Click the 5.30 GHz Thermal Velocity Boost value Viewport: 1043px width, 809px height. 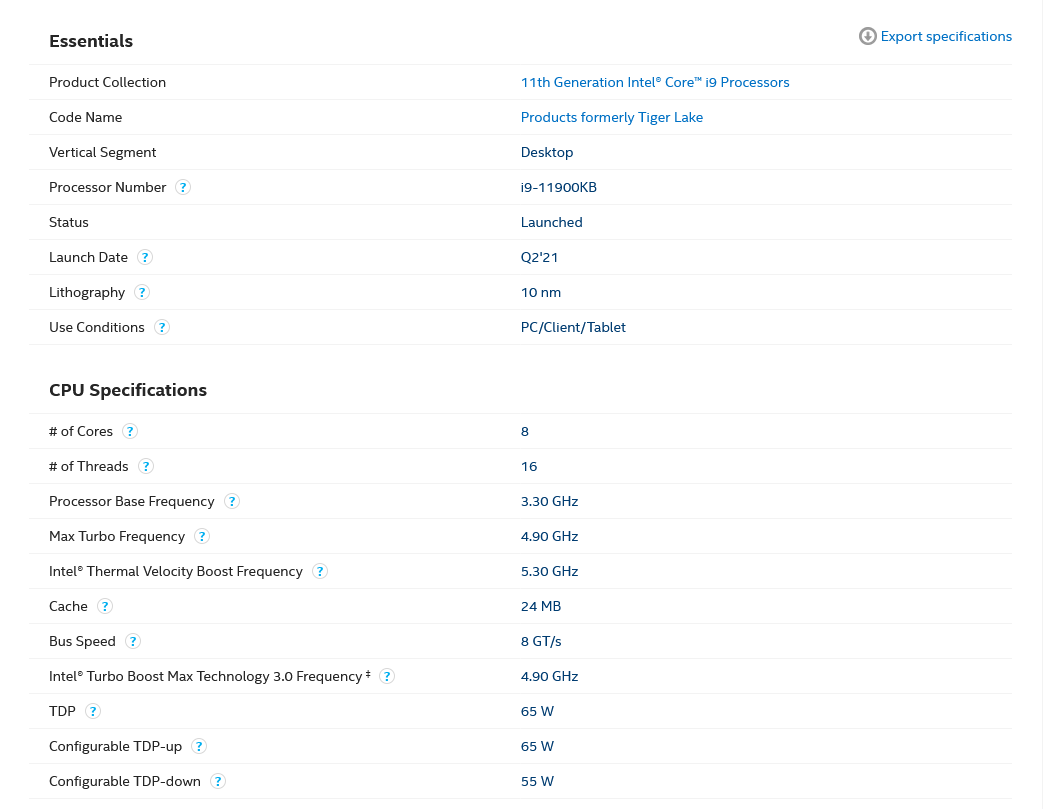pos(549,571)
